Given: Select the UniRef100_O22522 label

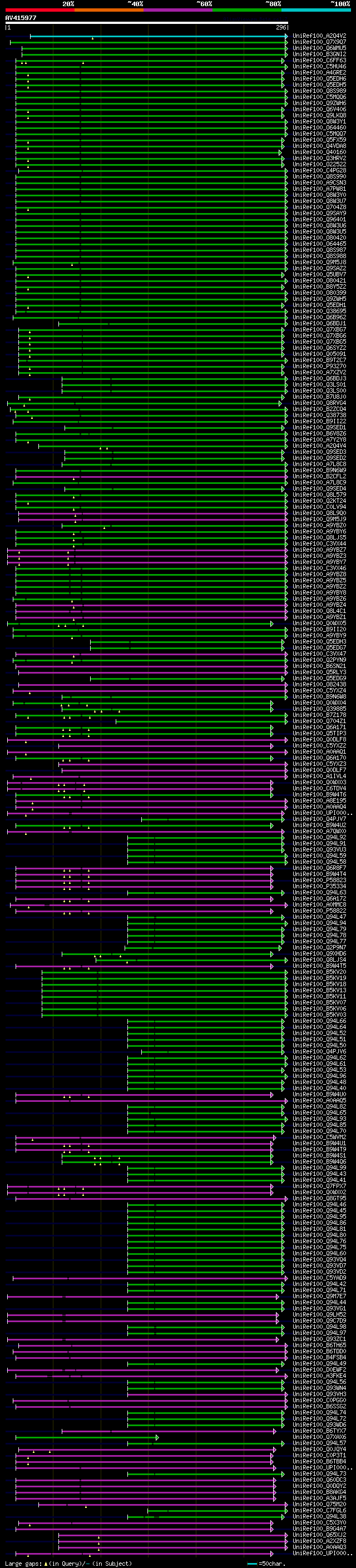Looking at the screenshot, I should [319, 164].
